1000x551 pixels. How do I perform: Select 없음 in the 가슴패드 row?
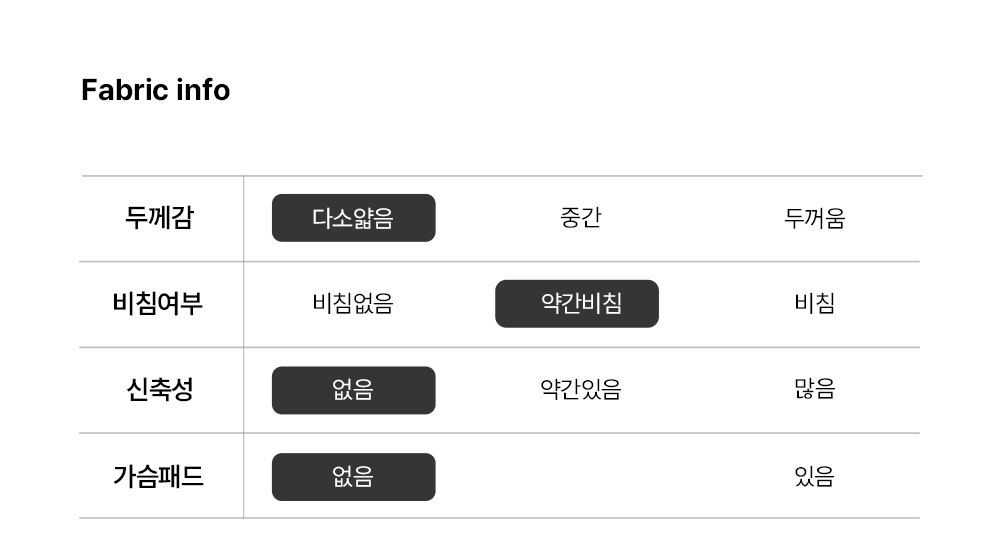pyautogui.click(x=353, y=477)
